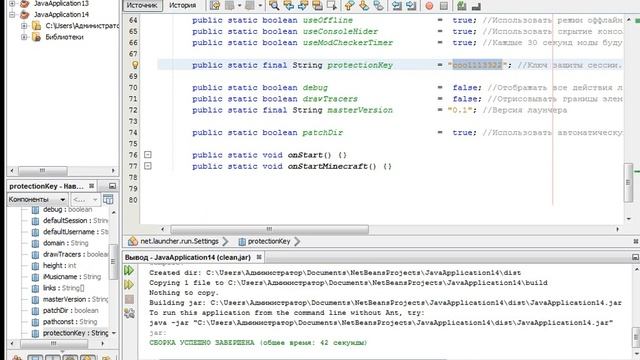The image size is (640, 360).
Task: Click the projects panel horizontal scrollbar
Action: 42,171
